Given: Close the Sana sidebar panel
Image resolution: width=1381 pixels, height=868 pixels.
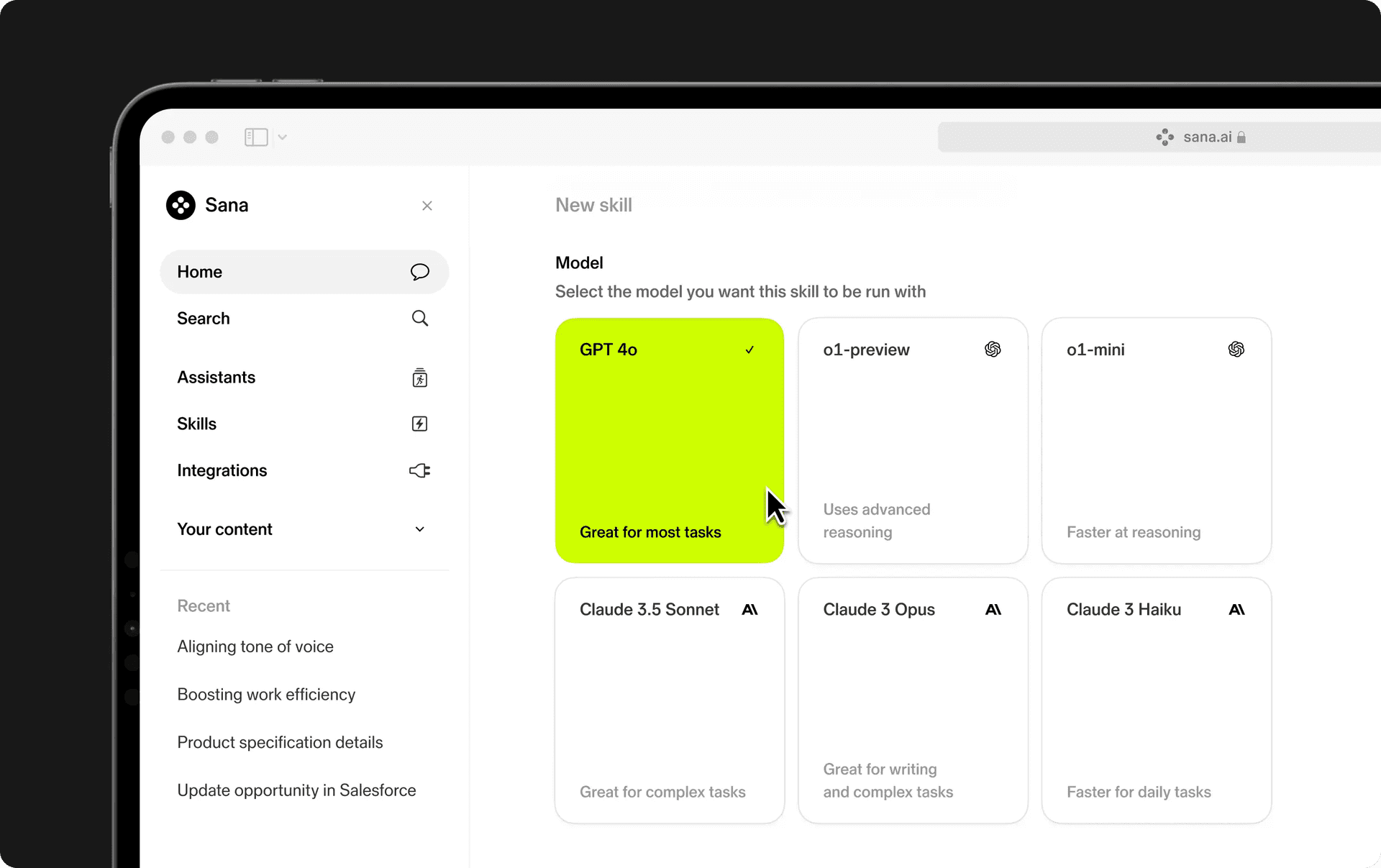Looking at the screenshot, I should coord(427,206).
